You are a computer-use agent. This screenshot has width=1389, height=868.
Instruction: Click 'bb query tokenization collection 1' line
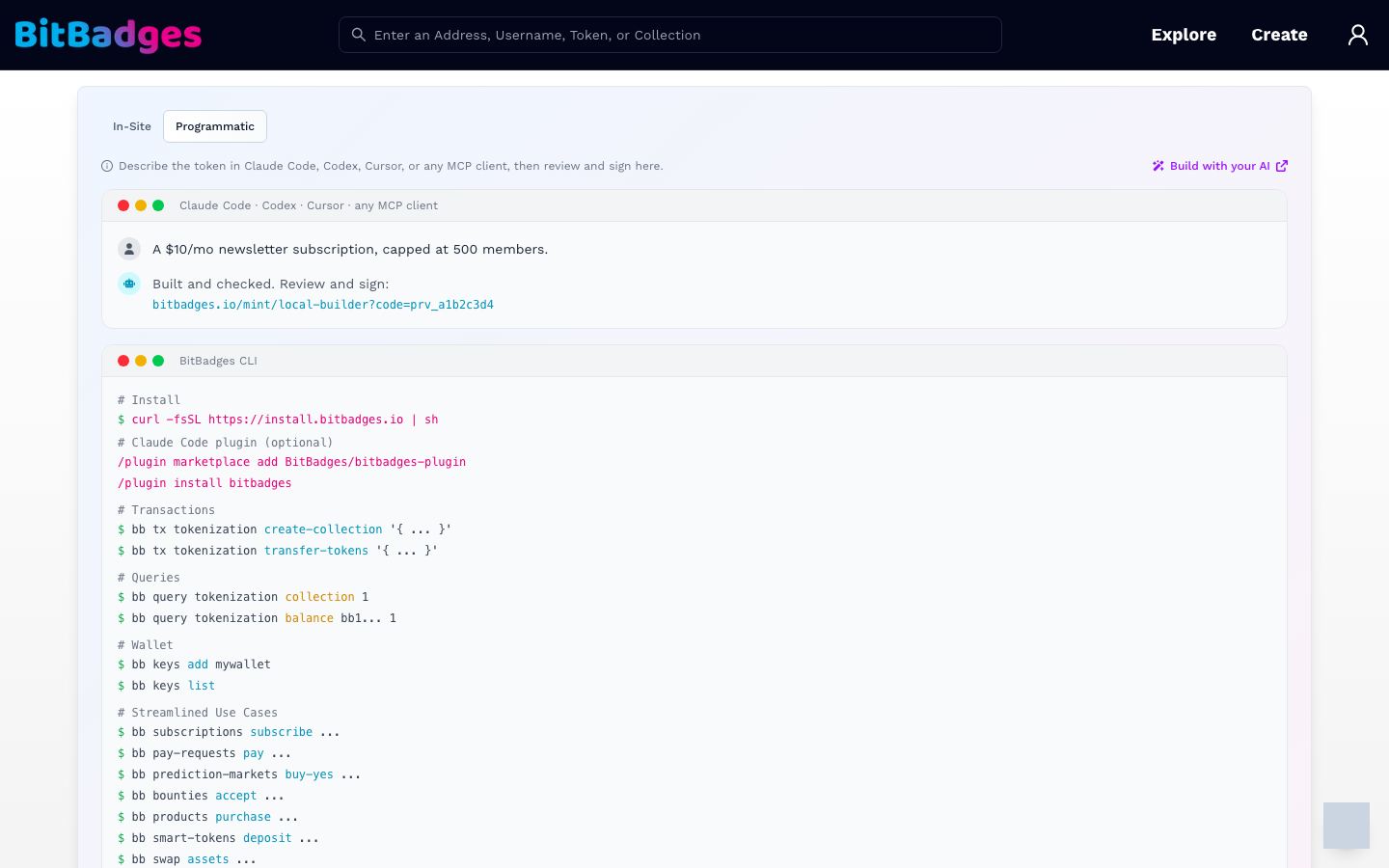pos(243,597)
